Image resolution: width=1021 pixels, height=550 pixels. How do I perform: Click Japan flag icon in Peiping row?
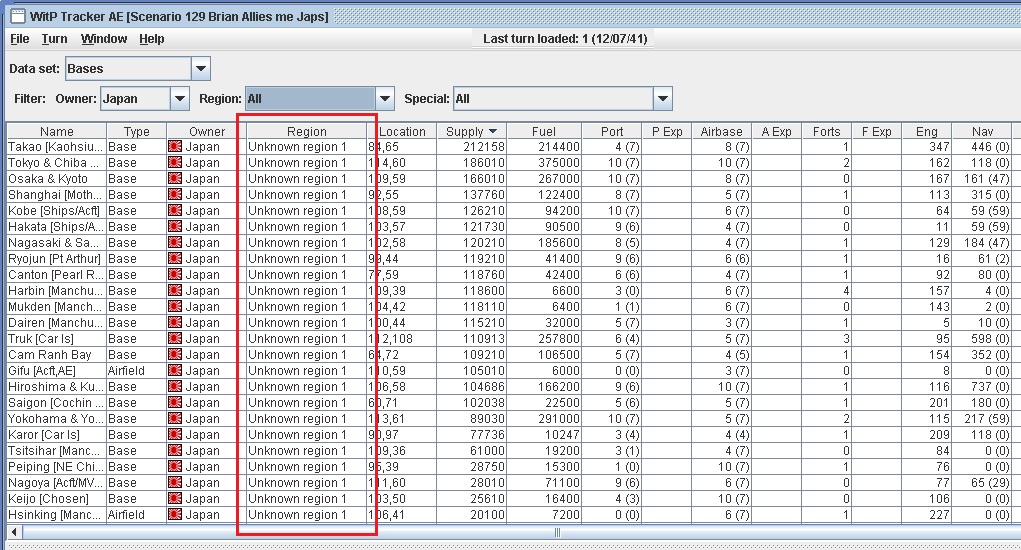click(175, 466)
